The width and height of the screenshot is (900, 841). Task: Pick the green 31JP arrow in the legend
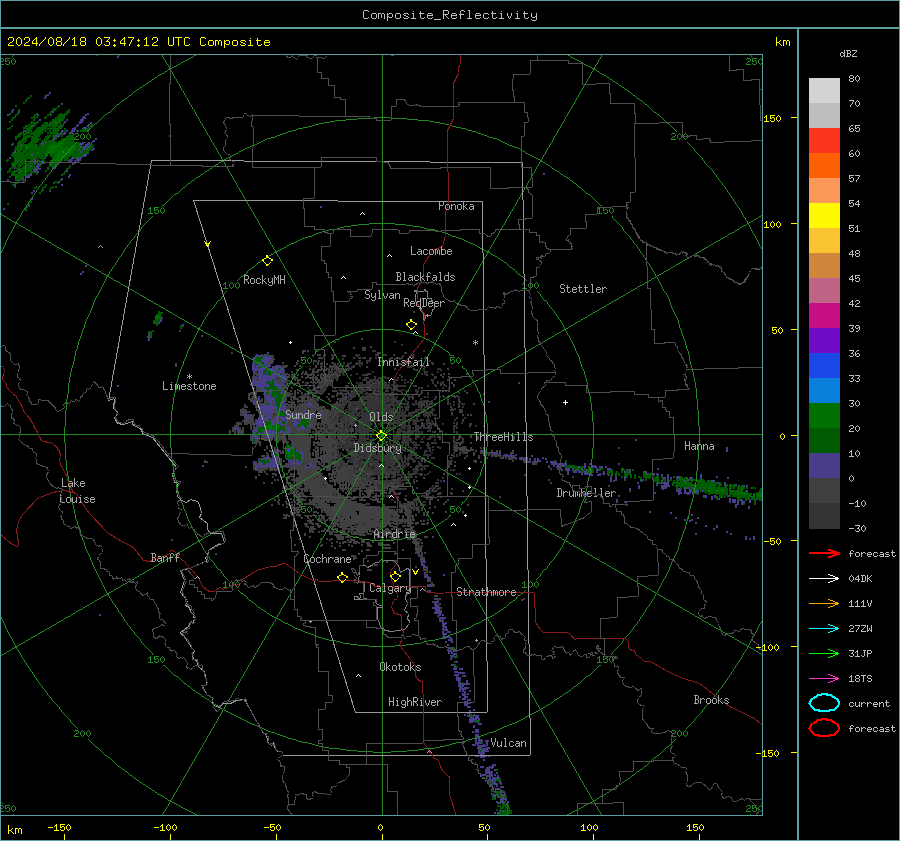point(824,653)
